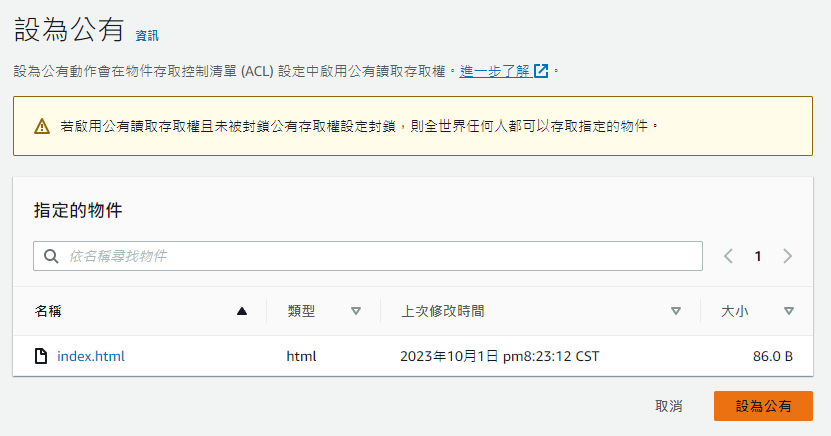
Task: Click the external link icon after 進一步了解
Action: pyautogui.click(x=541, y=71)
